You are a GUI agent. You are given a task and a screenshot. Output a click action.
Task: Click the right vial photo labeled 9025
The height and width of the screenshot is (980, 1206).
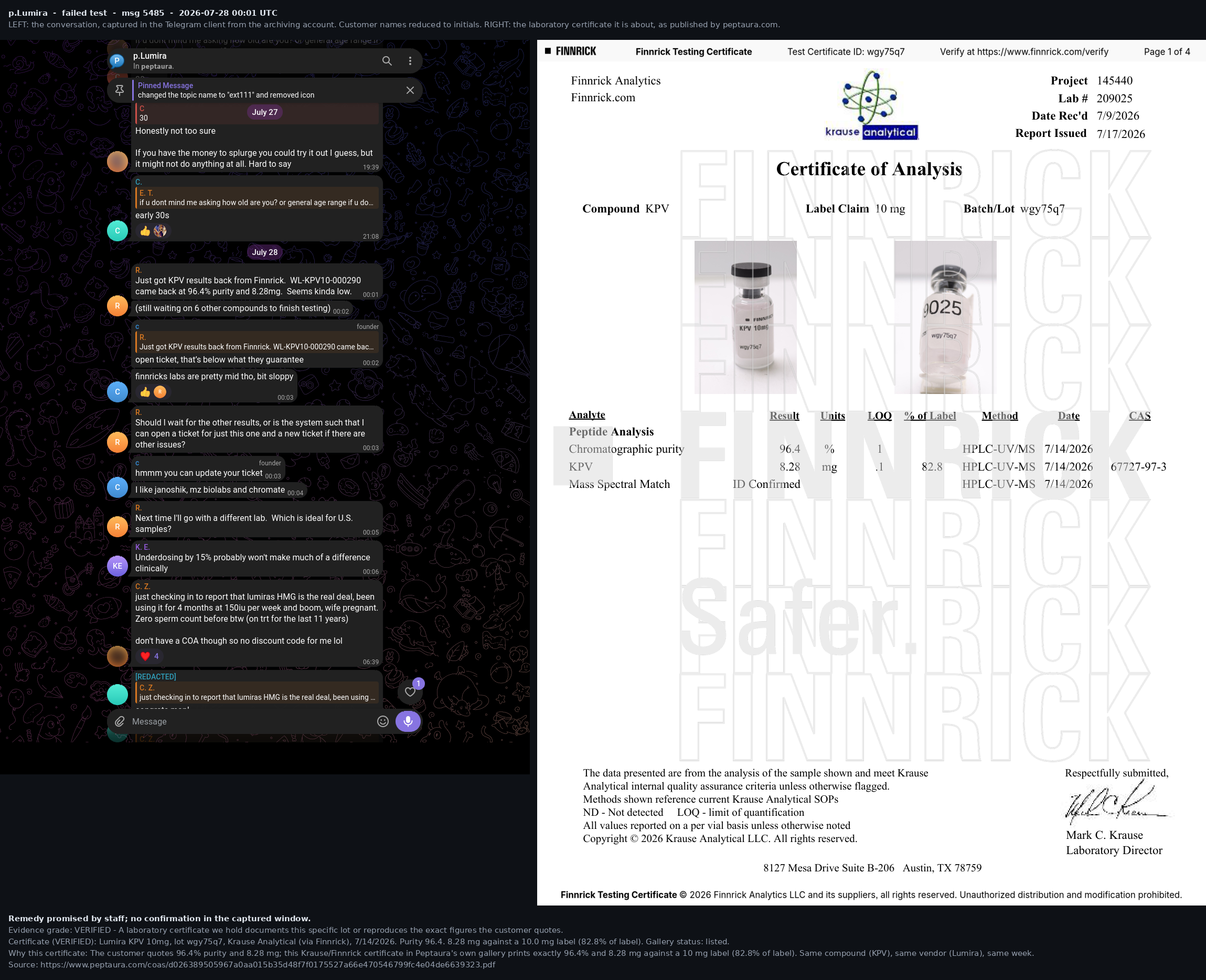[x=945, y=317]
